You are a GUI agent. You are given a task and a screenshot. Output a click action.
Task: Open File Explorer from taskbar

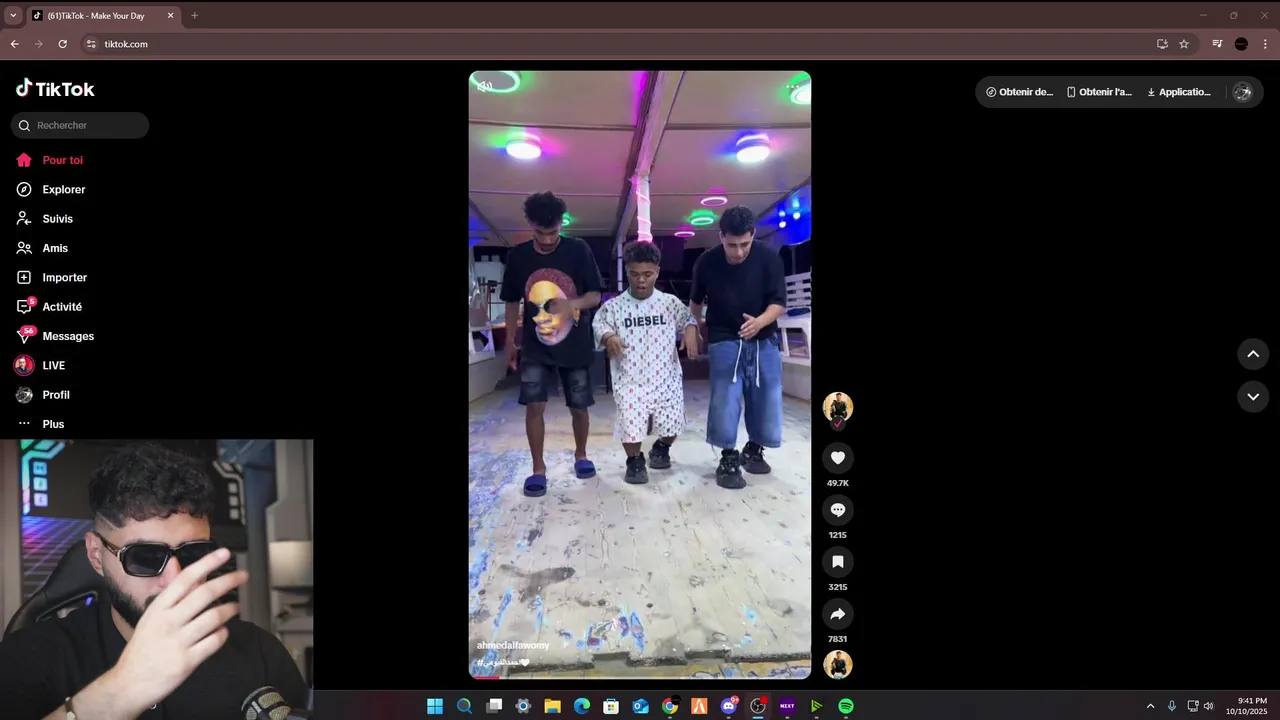point(552,706)
